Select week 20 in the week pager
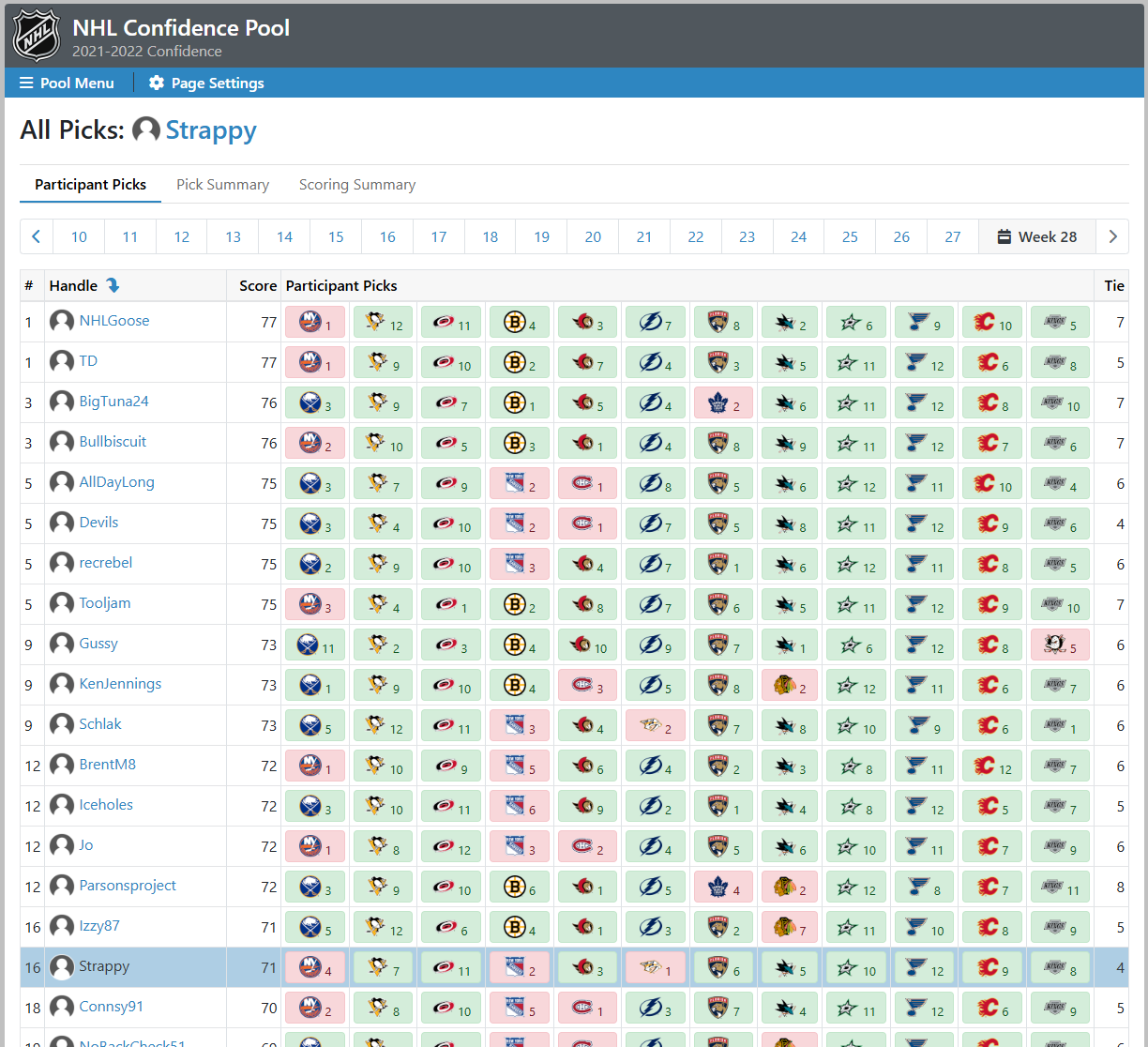This screenshot has width=1148, height=1047. (593, 236)
